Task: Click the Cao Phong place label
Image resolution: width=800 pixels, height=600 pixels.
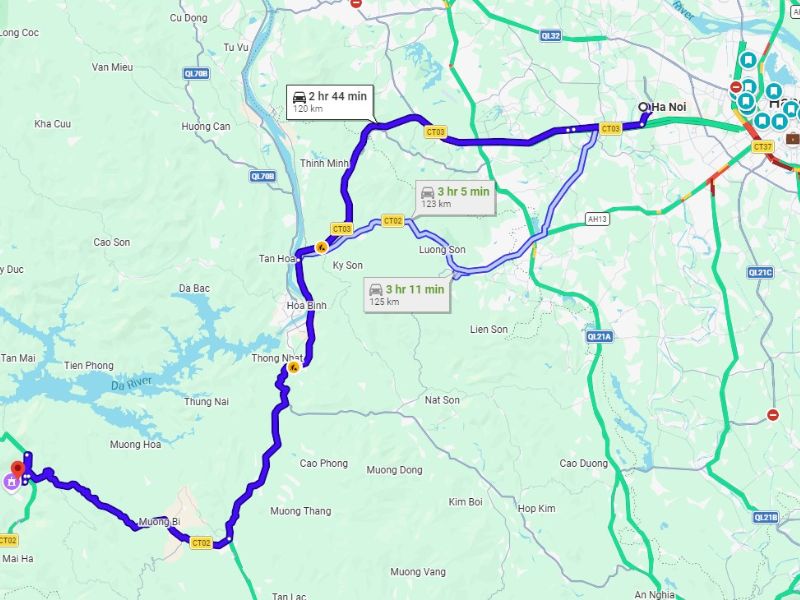Action: pyautogui.click(x=323, y=463)
